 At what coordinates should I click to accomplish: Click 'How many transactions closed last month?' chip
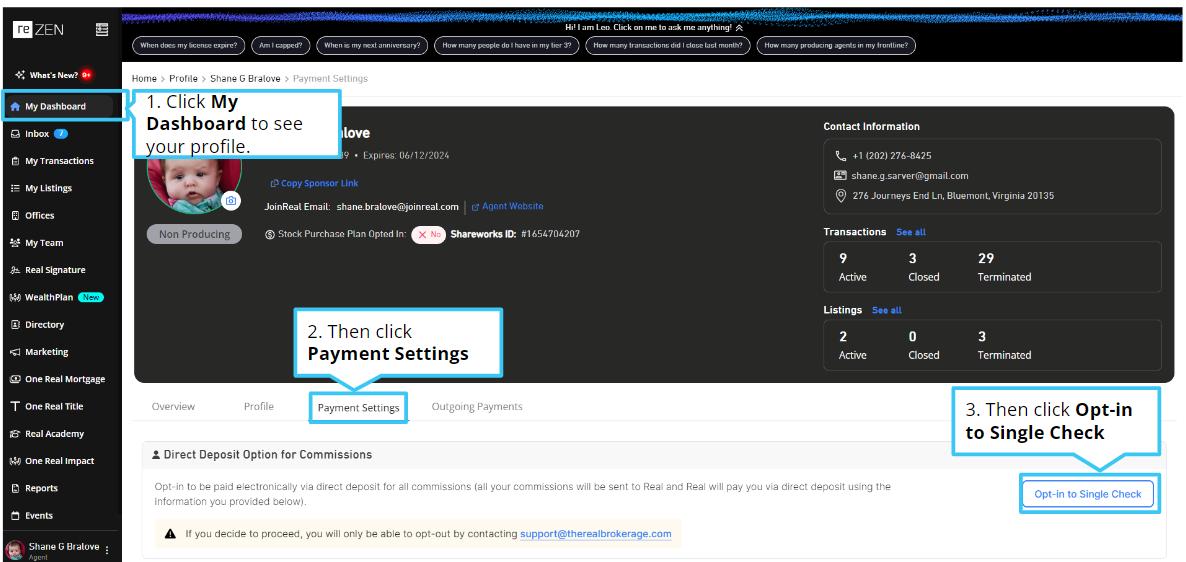[668, 45]
